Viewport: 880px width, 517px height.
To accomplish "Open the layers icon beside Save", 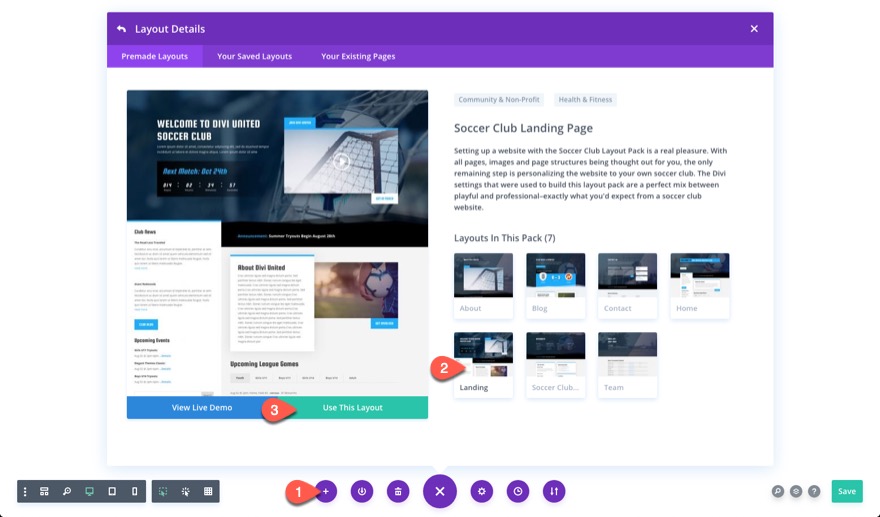I will pyautogui.click(x=796, y=491).
